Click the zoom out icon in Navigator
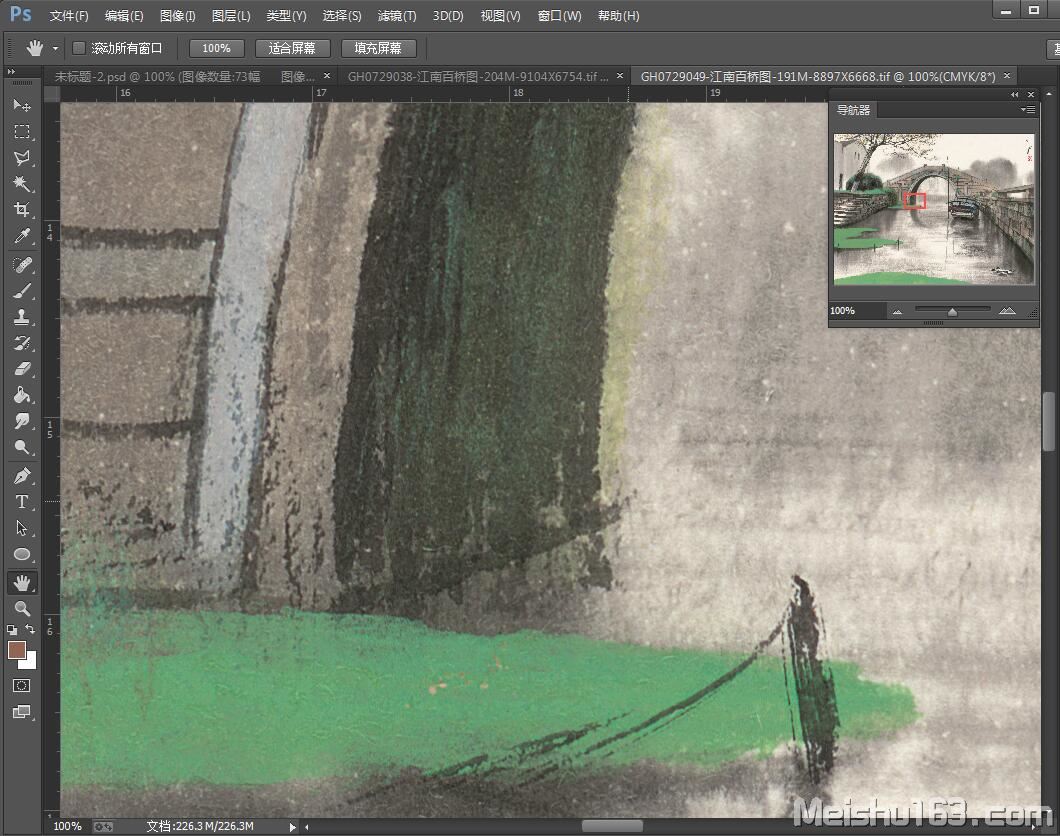This screenshot has width=1060, height=836. 897,312
